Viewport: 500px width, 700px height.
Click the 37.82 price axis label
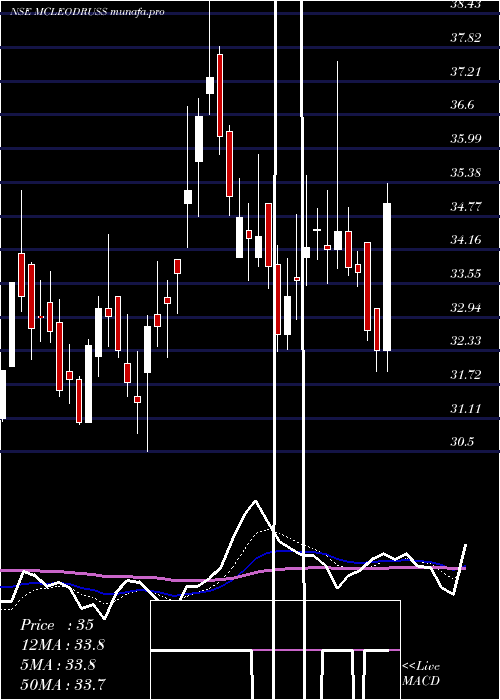[466, 38]
